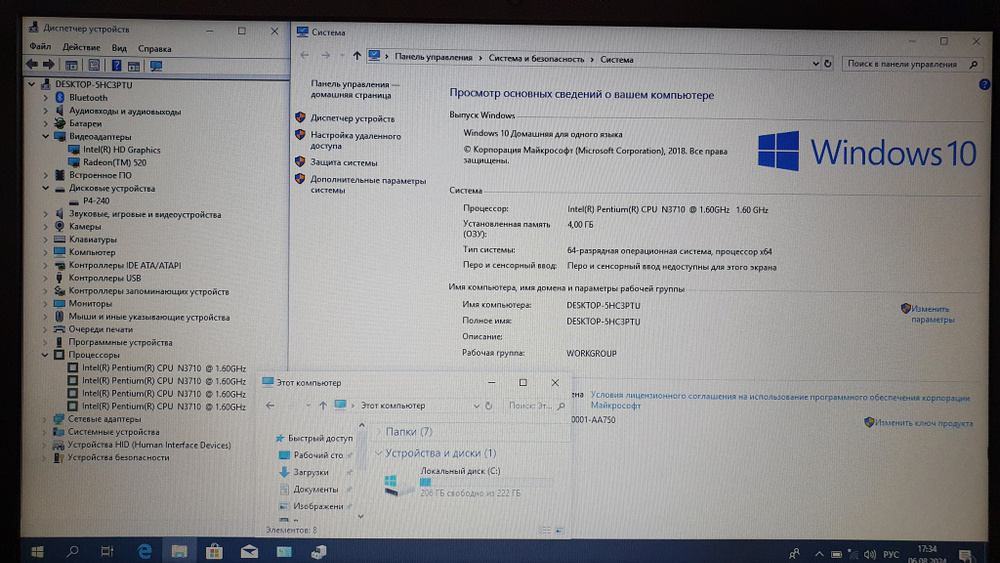
Task: Click the up arrow in Этот компьютер window
Action: [x=323, y=406]
